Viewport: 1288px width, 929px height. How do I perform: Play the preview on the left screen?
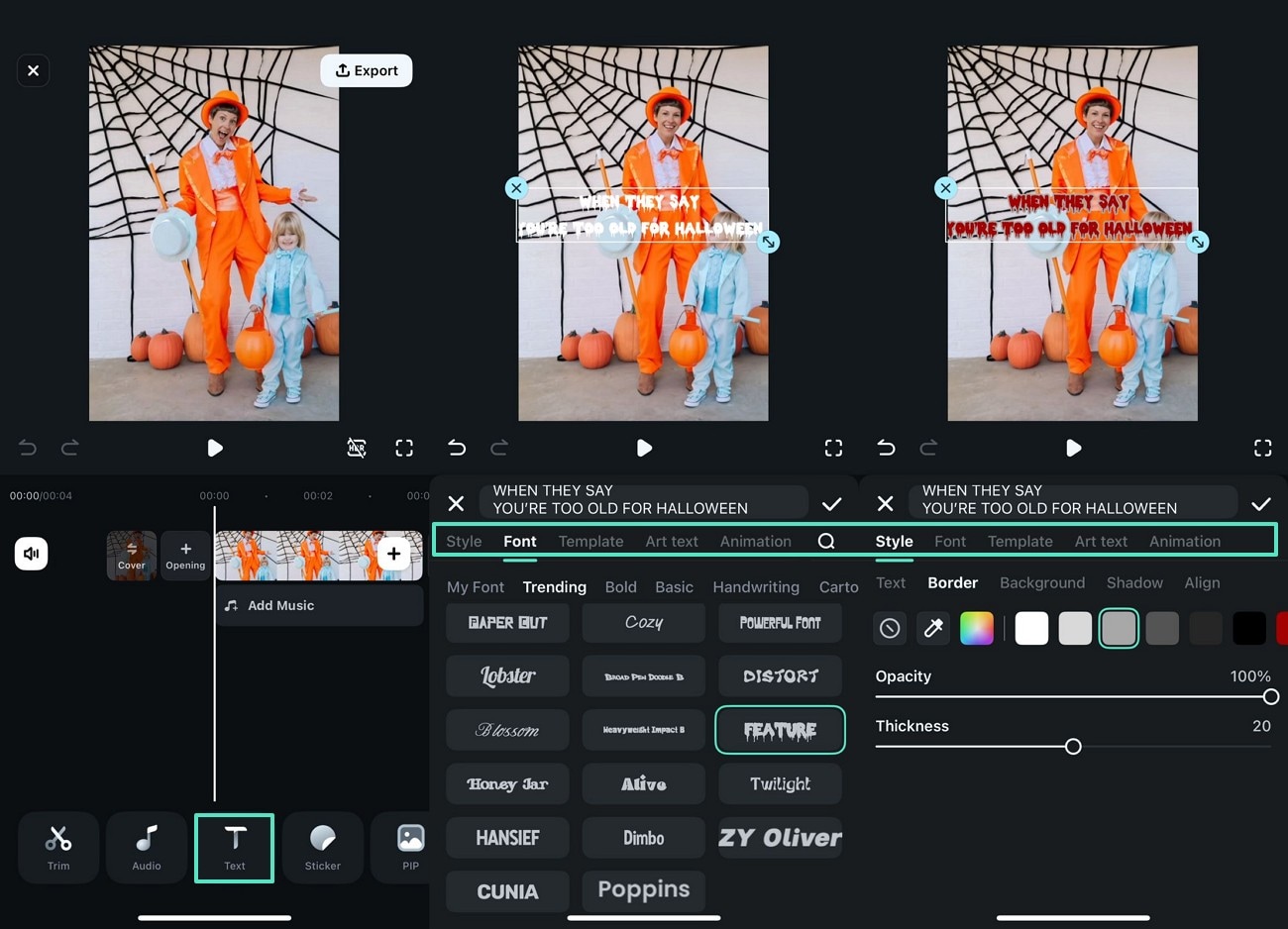(215, 448)
